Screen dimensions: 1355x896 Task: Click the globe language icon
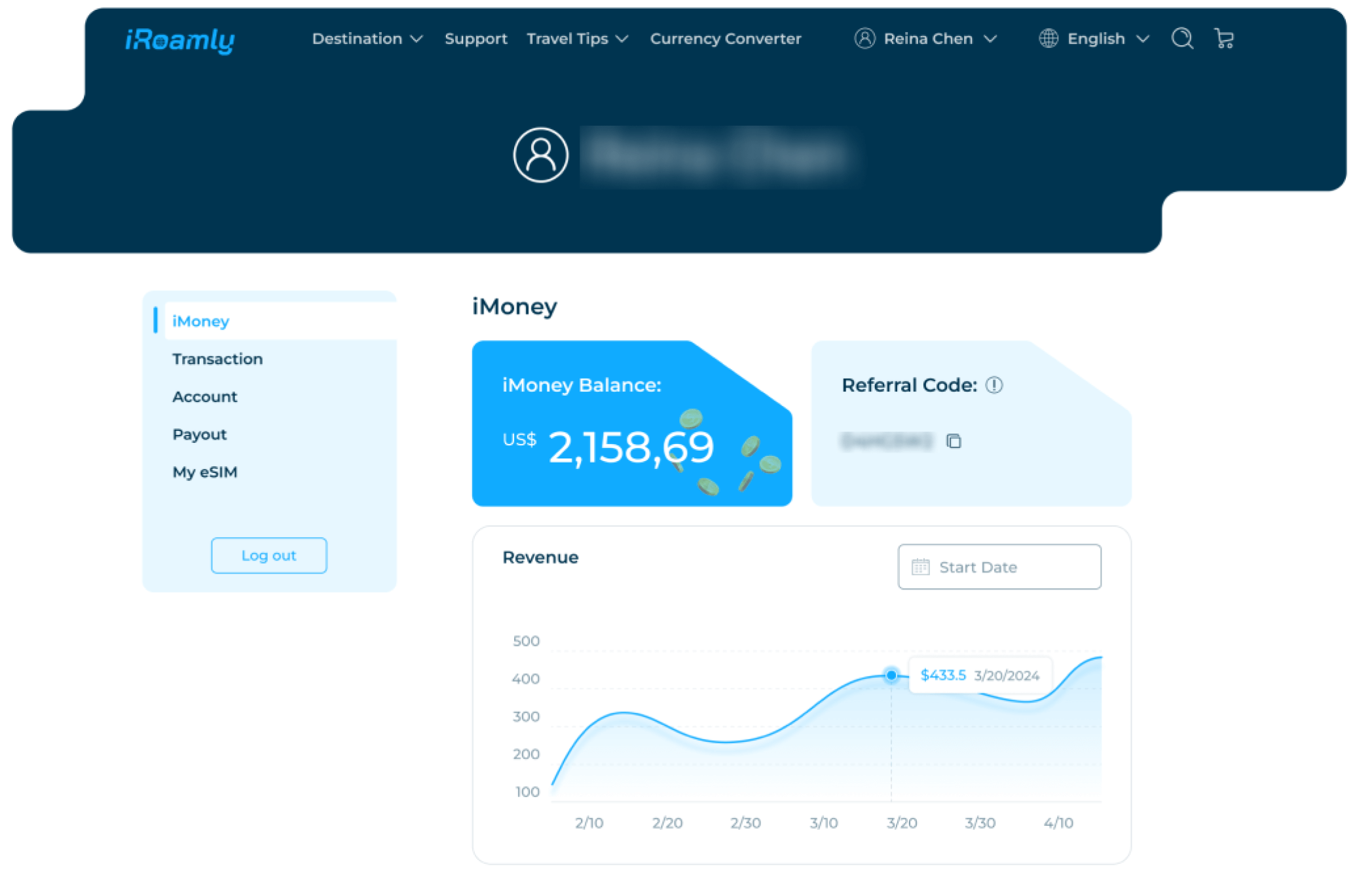click(x=1048, y=39)
